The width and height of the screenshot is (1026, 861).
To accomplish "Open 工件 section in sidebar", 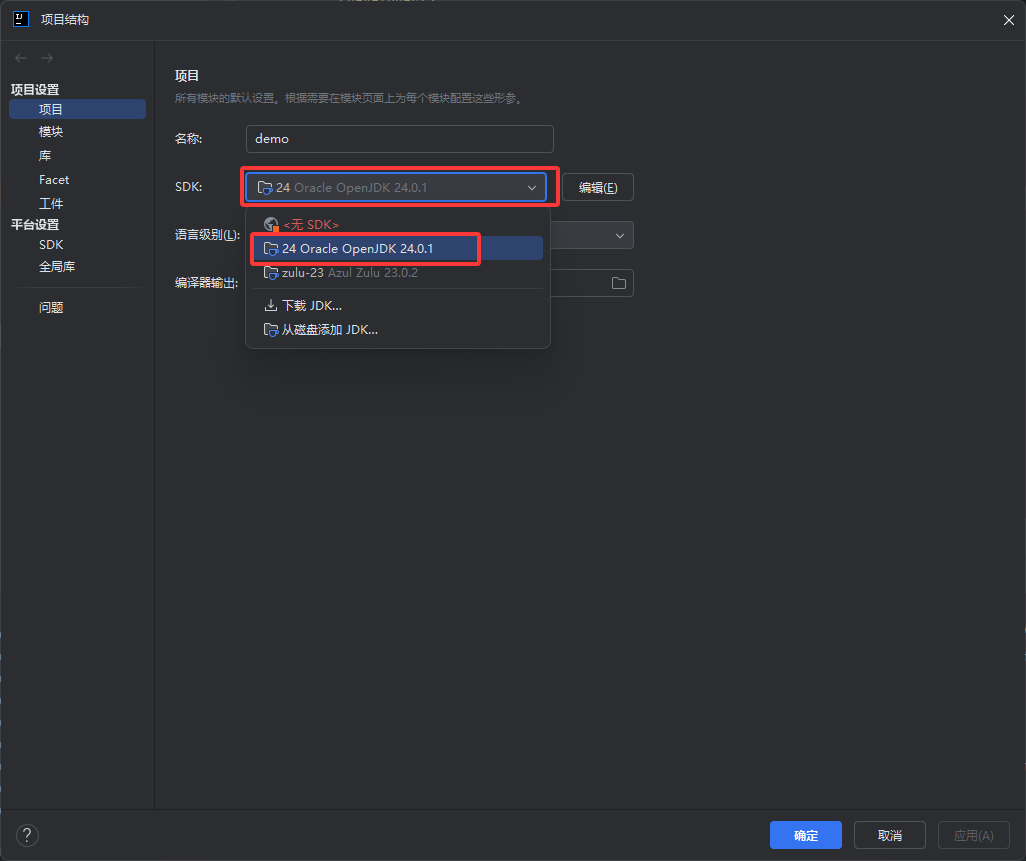I will 51,204.
